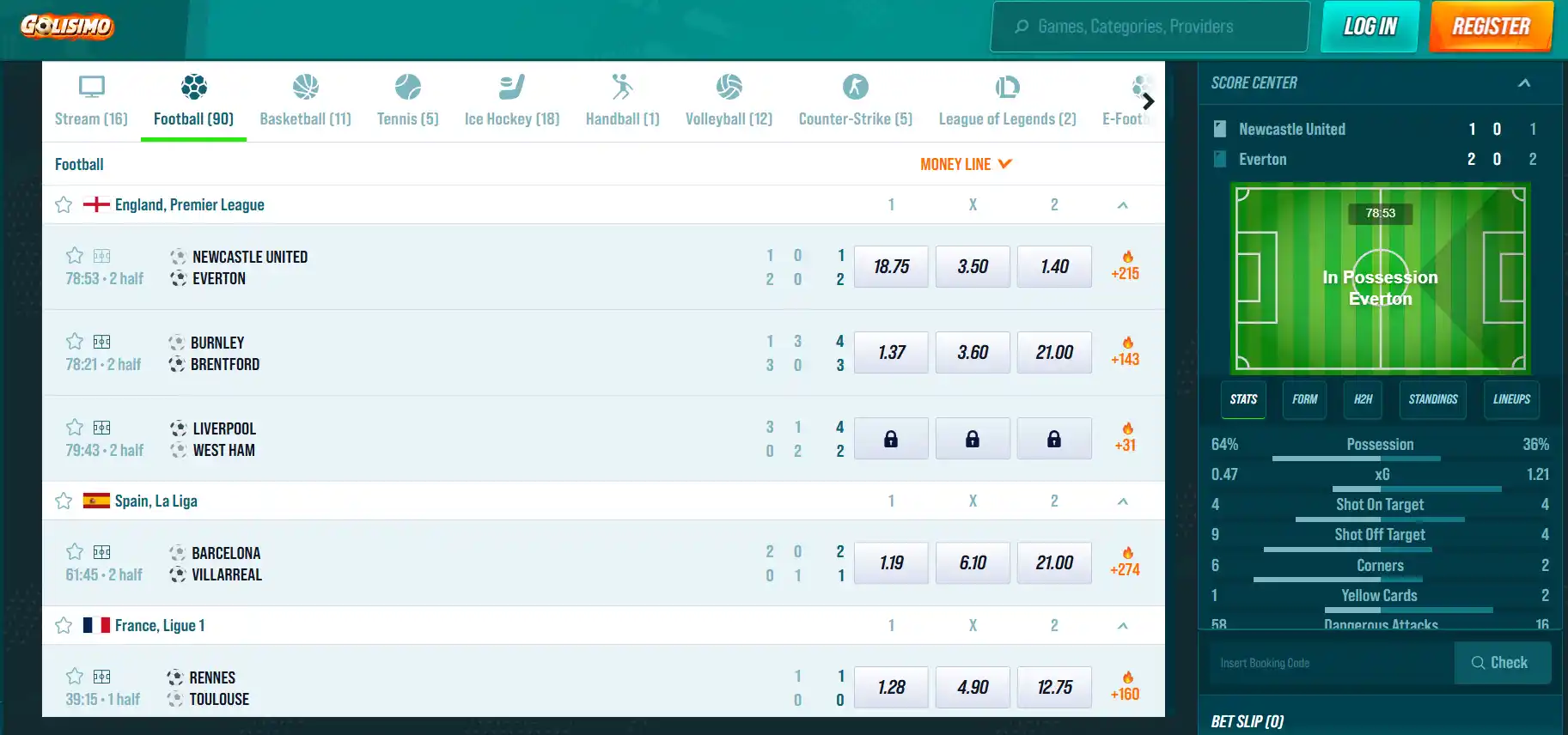
Task: Open the Standings tab in Score Center
Action: 1432,399
